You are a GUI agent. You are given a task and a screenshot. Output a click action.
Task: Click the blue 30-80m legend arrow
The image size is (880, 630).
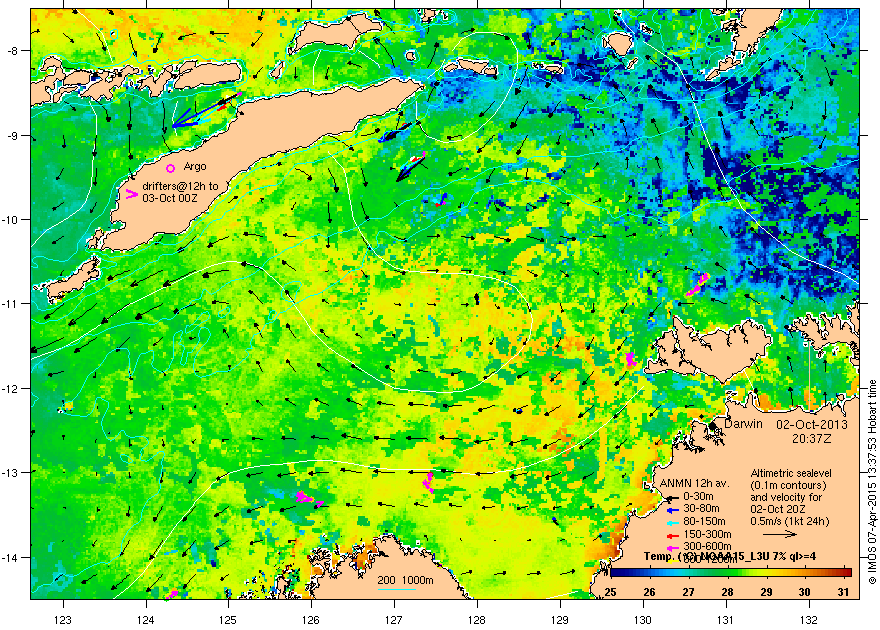(x=671, y=511)
